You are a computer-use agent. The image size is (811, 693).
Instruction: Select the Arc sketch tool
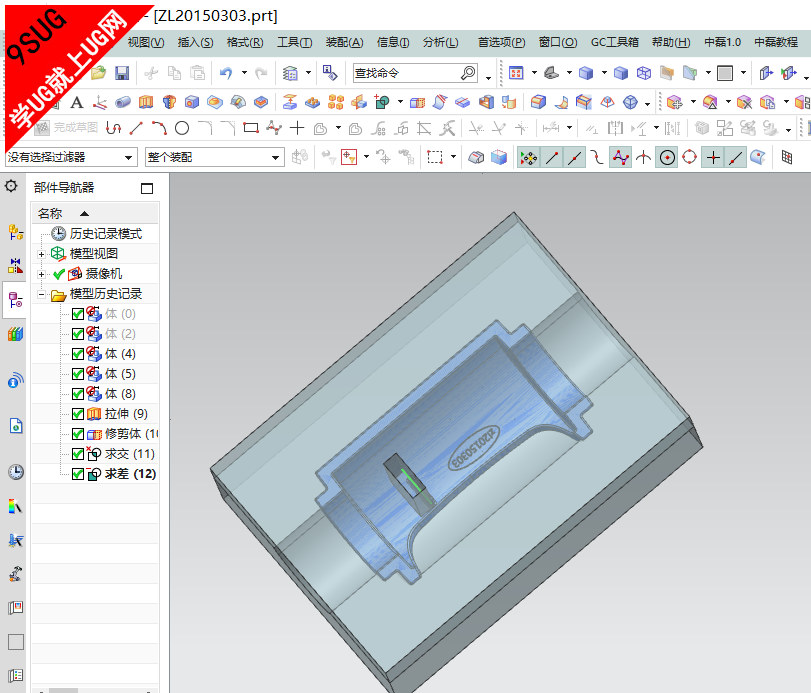159,128
